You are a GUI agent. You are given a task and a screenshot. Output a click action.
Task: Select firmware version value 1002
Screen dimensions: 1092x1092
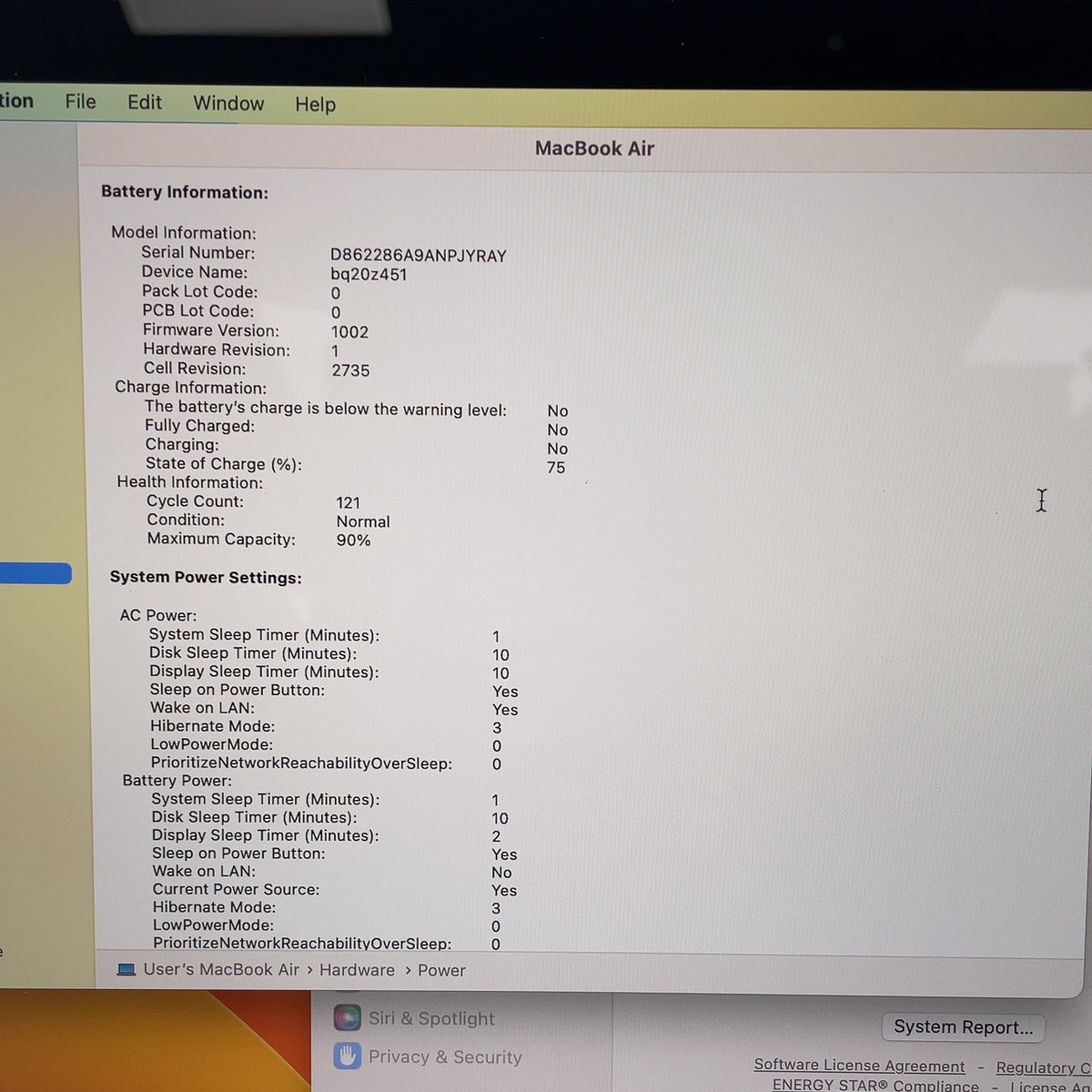click(349, 331)
